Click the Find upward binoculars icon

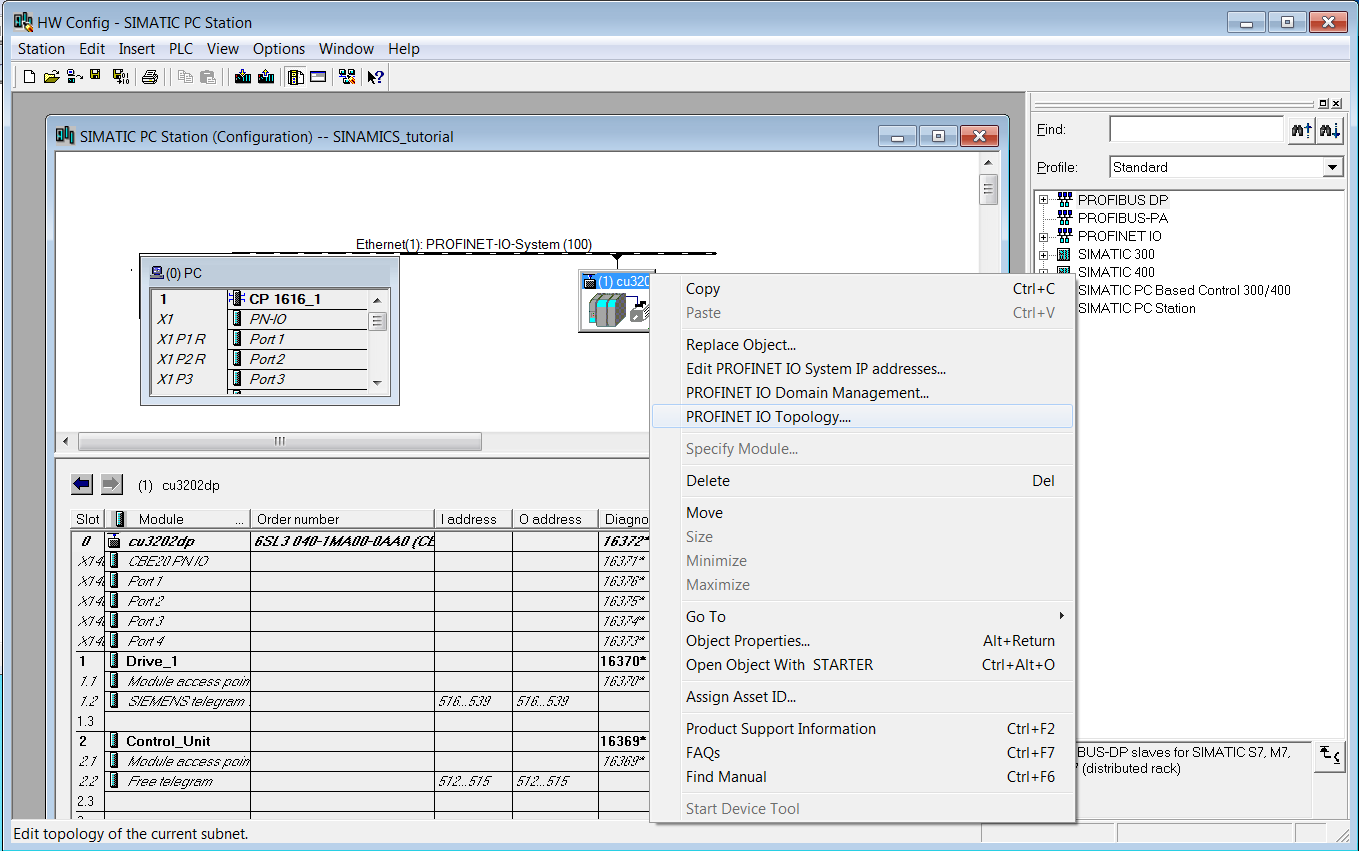[1301, 130]
